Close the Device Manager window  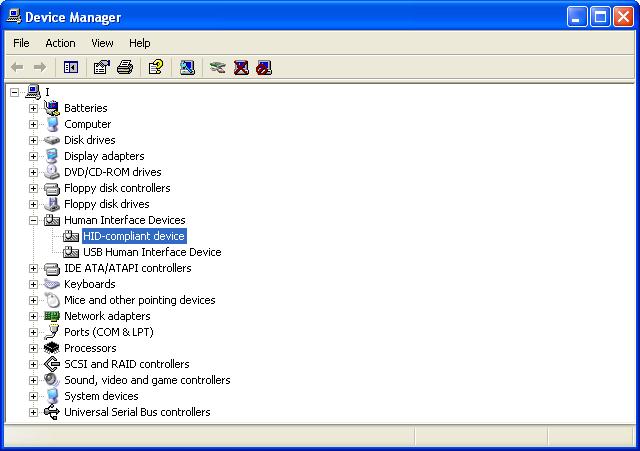tap(623, 17)
